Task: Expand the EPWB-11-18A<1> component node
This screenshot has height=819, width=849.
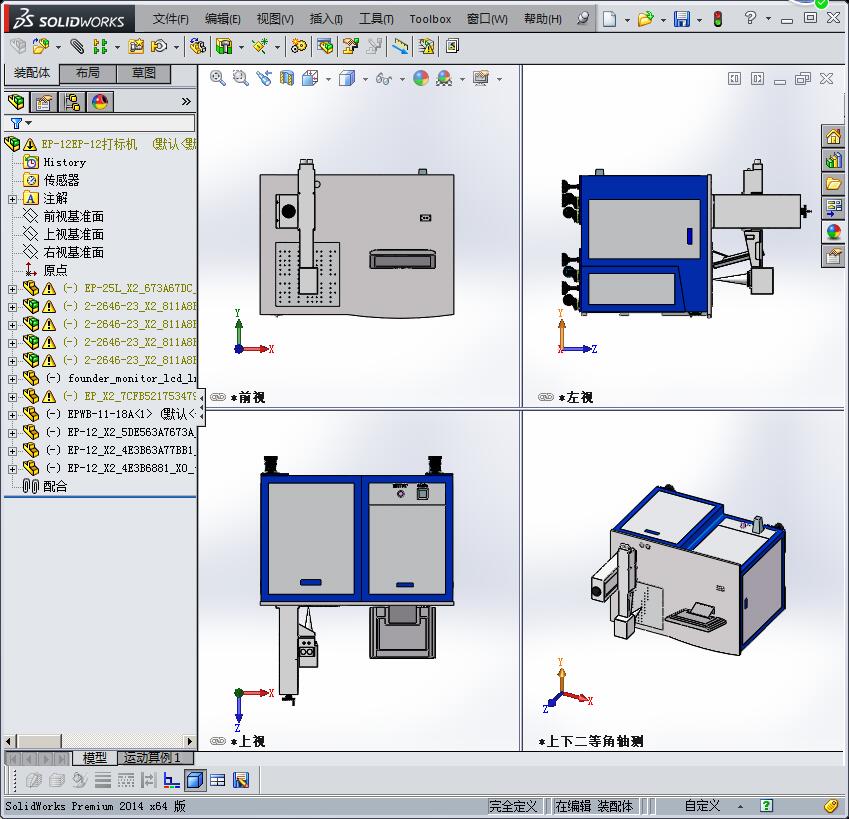Action: 12,415
